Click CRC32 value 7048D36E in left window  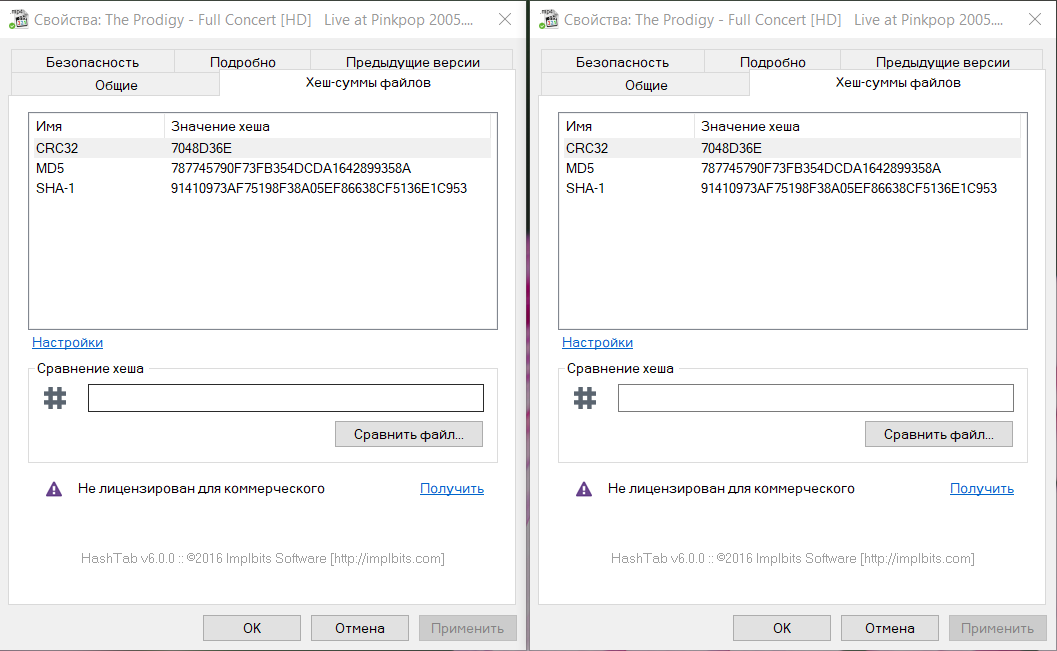click(x=201, y=148)
